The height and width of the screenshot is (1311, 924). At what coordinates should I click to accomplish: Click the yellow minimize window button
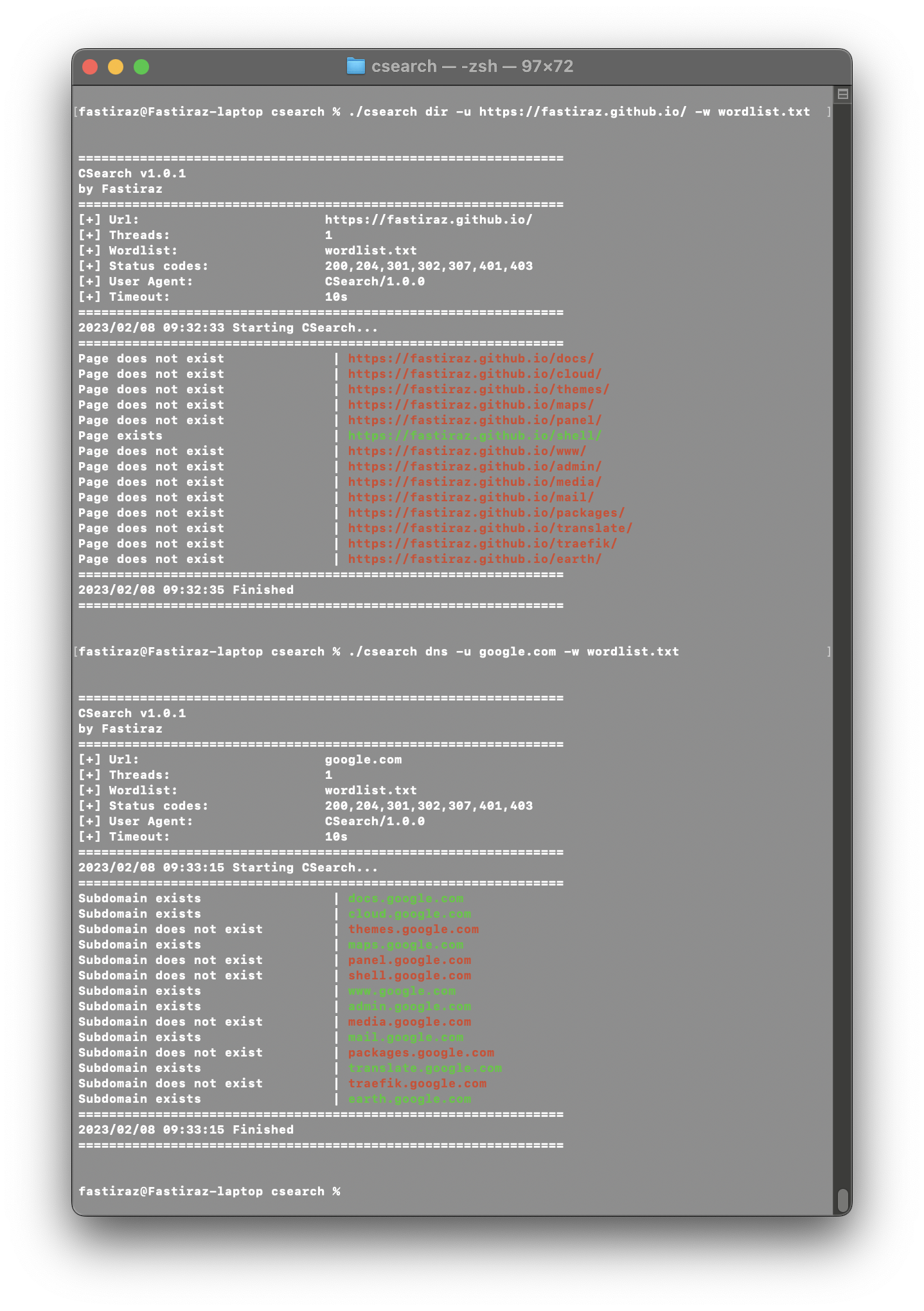point(116,67)
